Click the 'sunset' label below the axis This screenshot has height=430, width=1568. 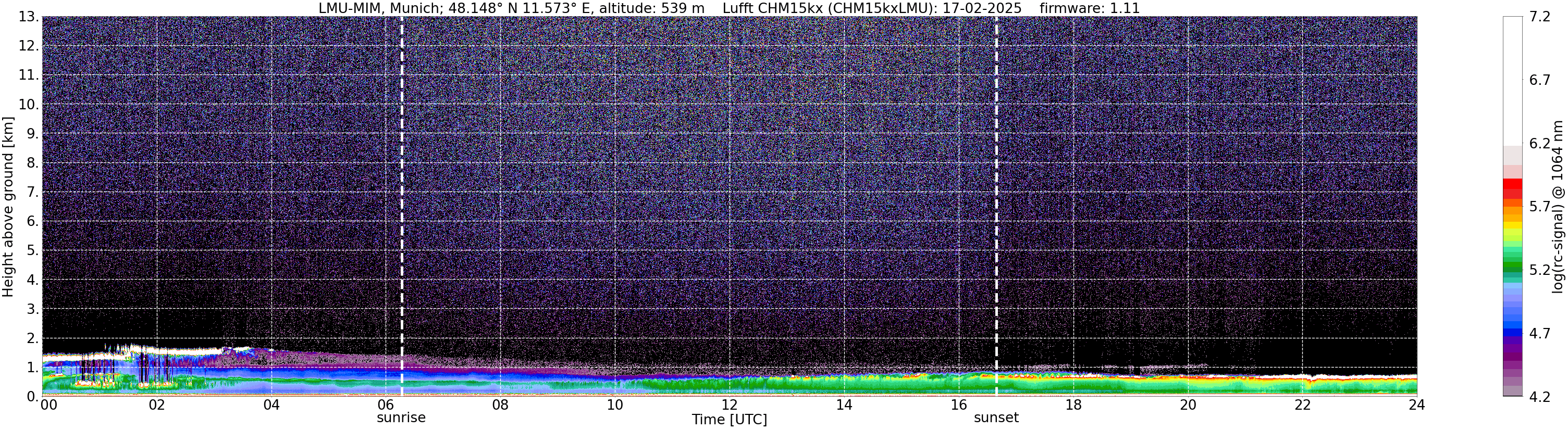(996, 417)
